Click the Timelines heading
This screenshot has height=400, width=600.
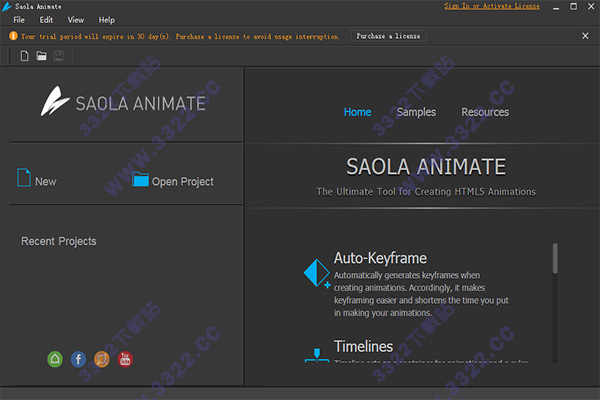coord(364,346)
